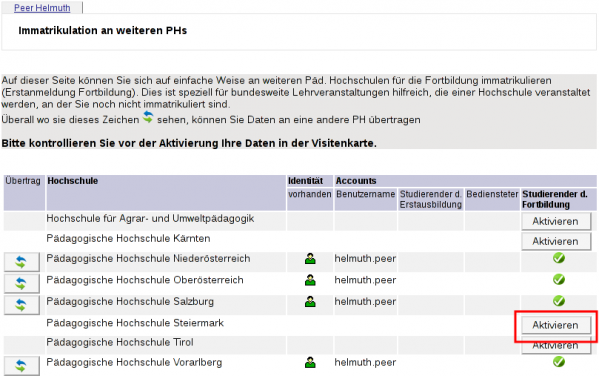This screenshot has height=376, width=599.
Task: Click Studierender d. Erstausbildung subheader
Action: [x=431, y=199]
